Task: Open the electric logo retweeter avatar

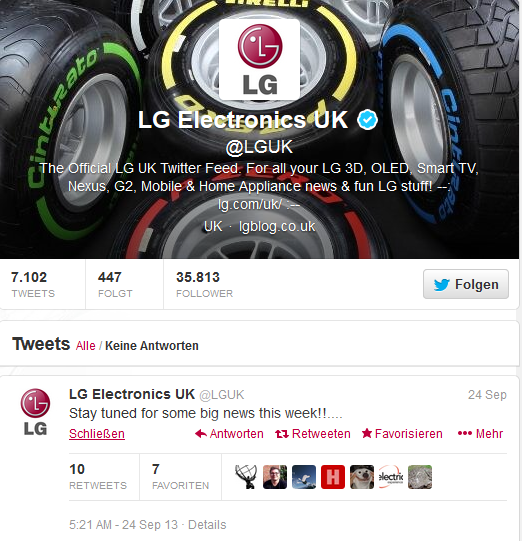Action: coord(391,477)
